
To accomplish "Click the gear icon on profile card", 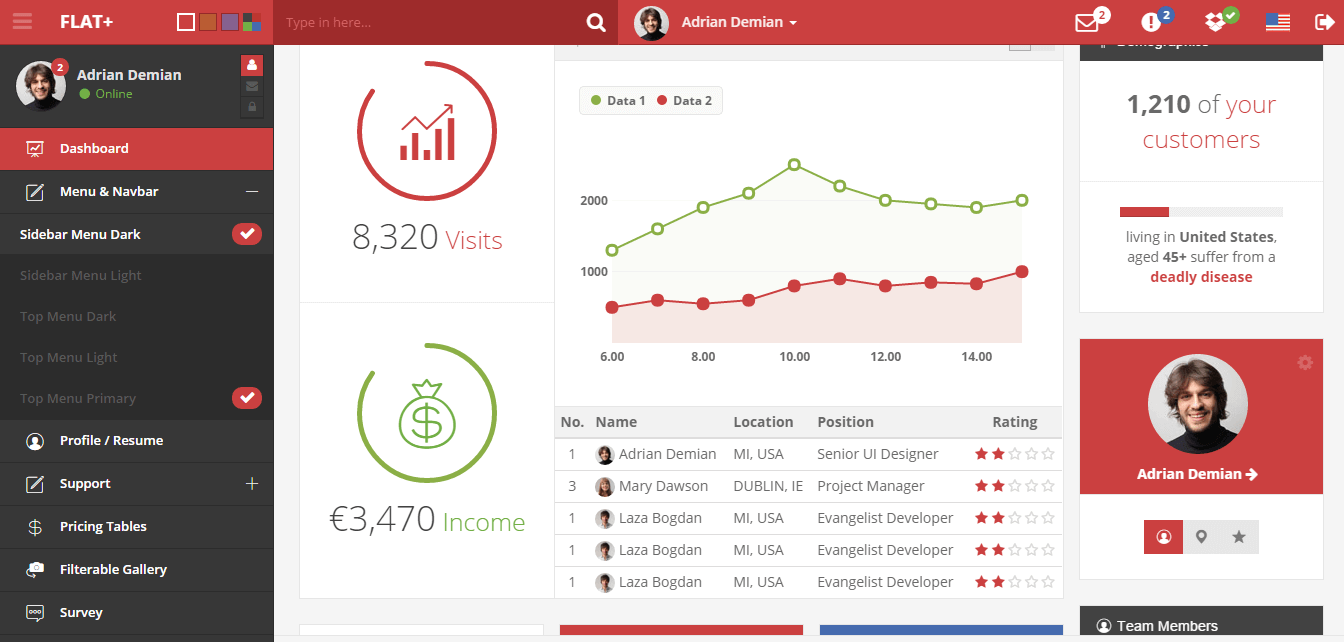I will point(1304,362).
